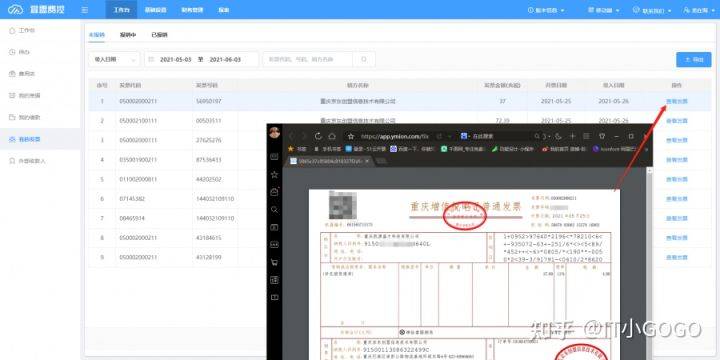Click the search magnifier icon beside filter field
Viewport: 720px width, 360px height.
pyautogui.click(x=364, y=59)
